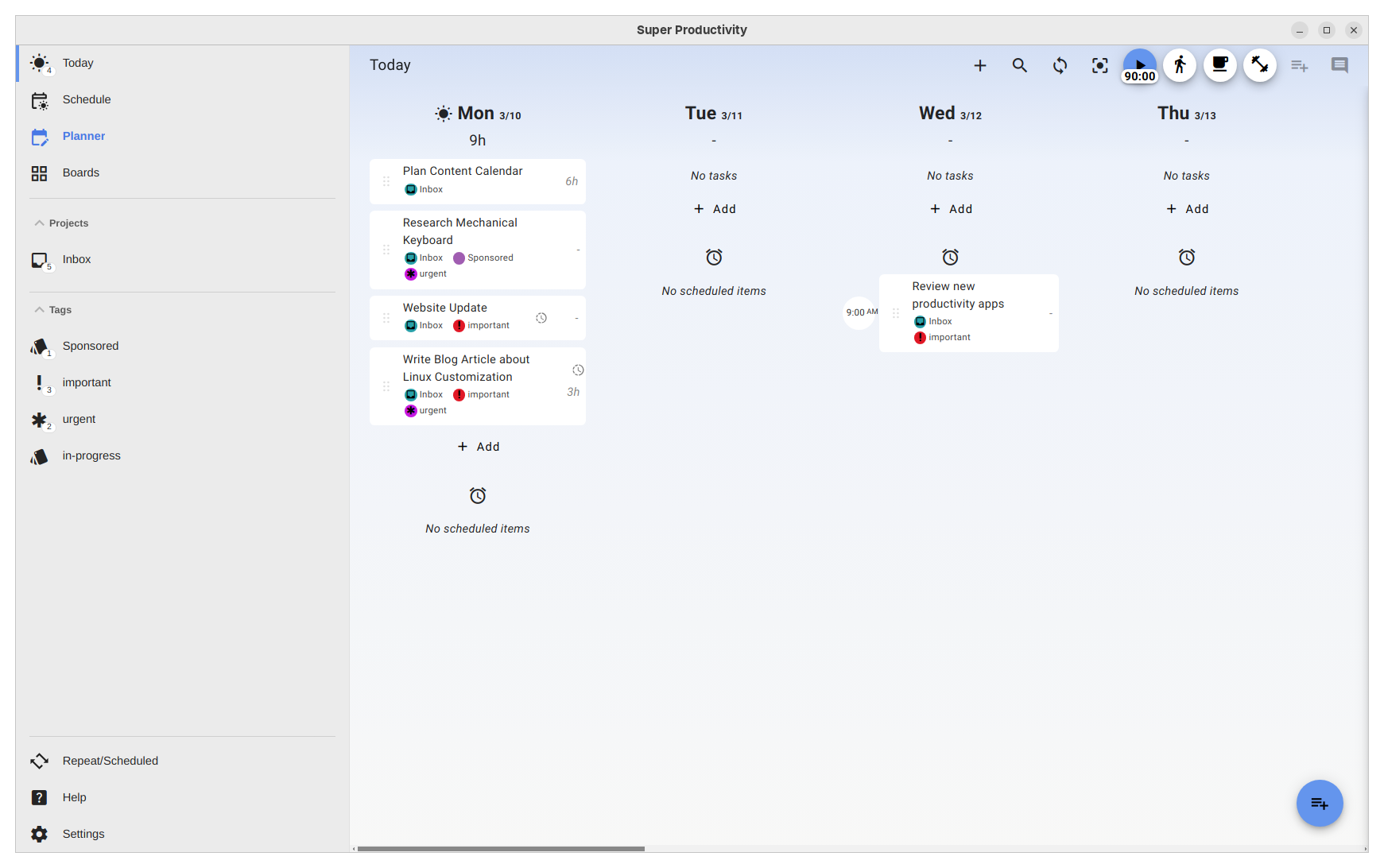Click the important tag on Review new productivity apps
Image resolution: width=1384 pixels, height=868 pixels.
[942, 338]
